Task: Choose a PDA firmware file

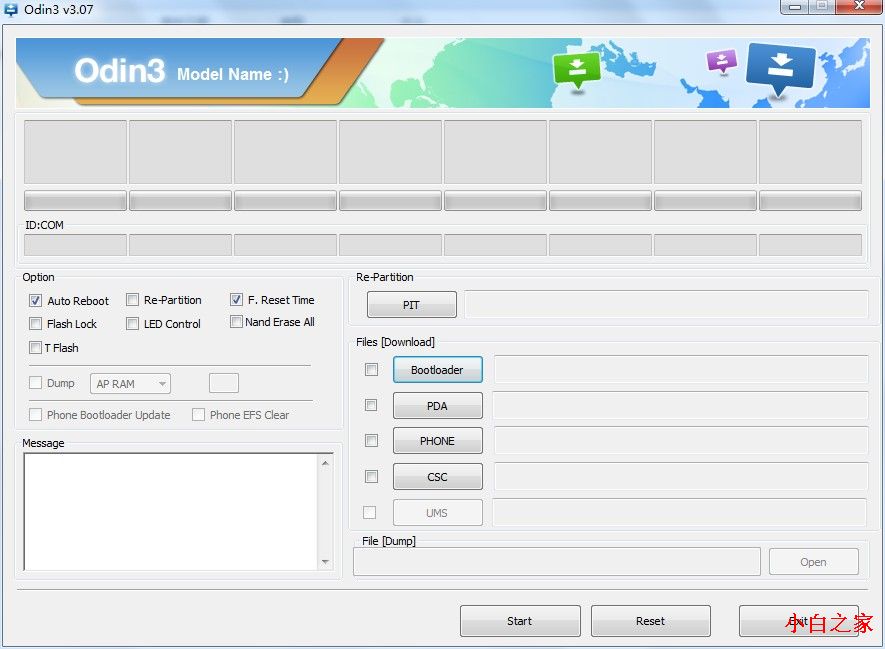Action: tap(437, 406)
